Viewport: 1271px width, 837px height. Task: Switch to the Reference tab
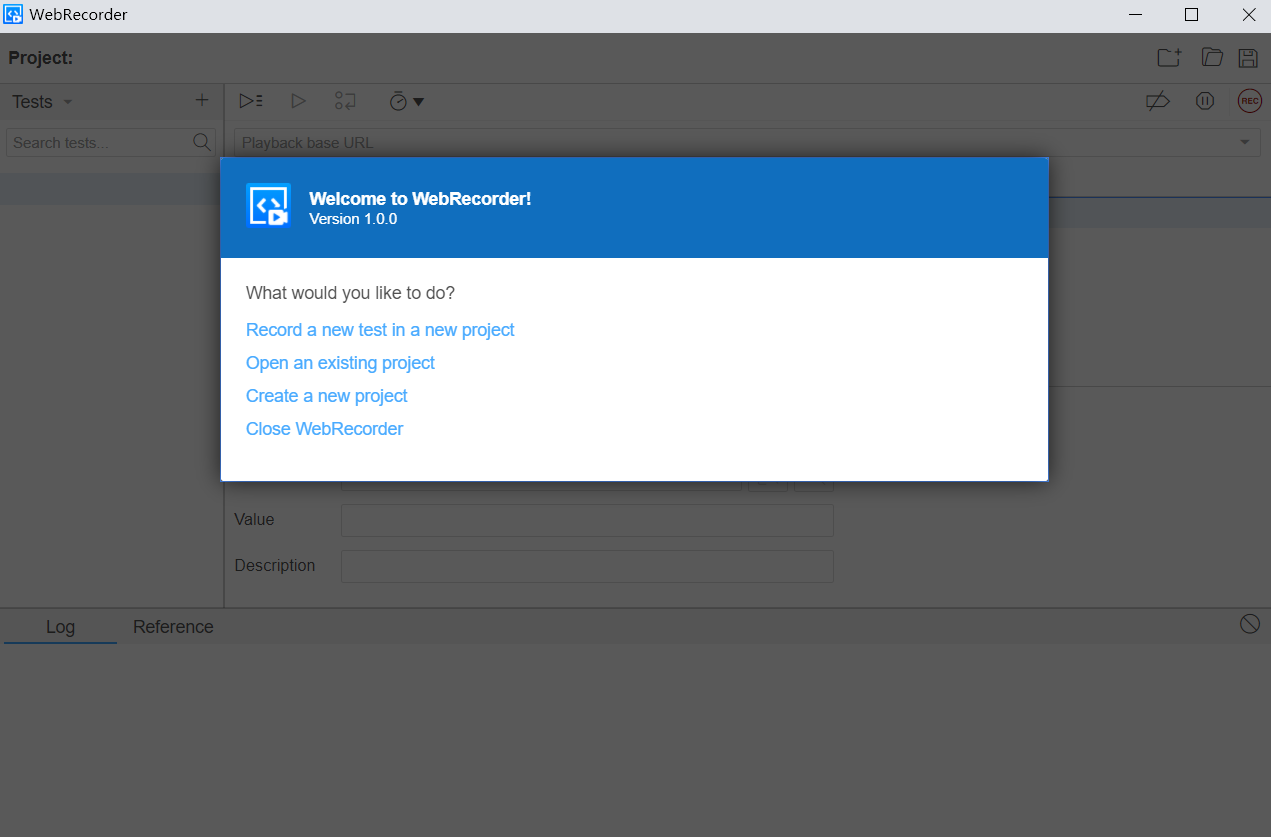click(x=173, y=627)
